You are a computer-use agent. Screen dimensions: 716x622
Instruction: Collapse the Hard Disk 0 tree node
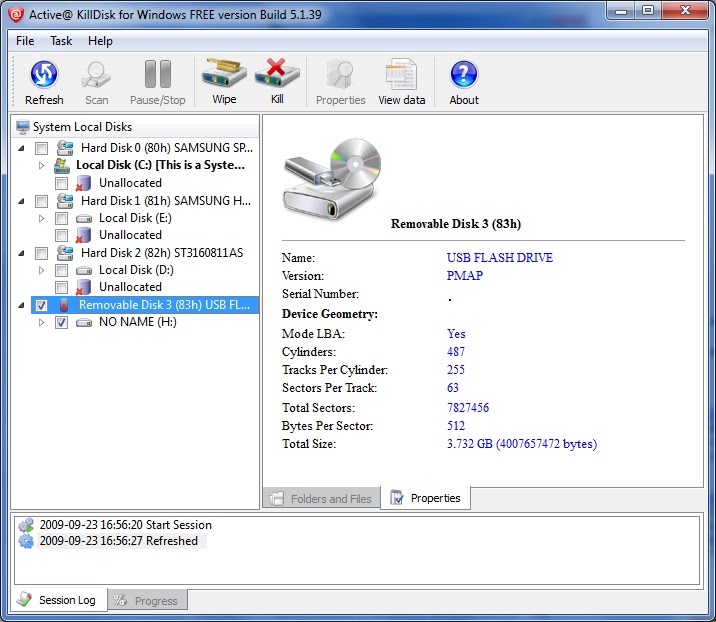click(x=21, y=148)
